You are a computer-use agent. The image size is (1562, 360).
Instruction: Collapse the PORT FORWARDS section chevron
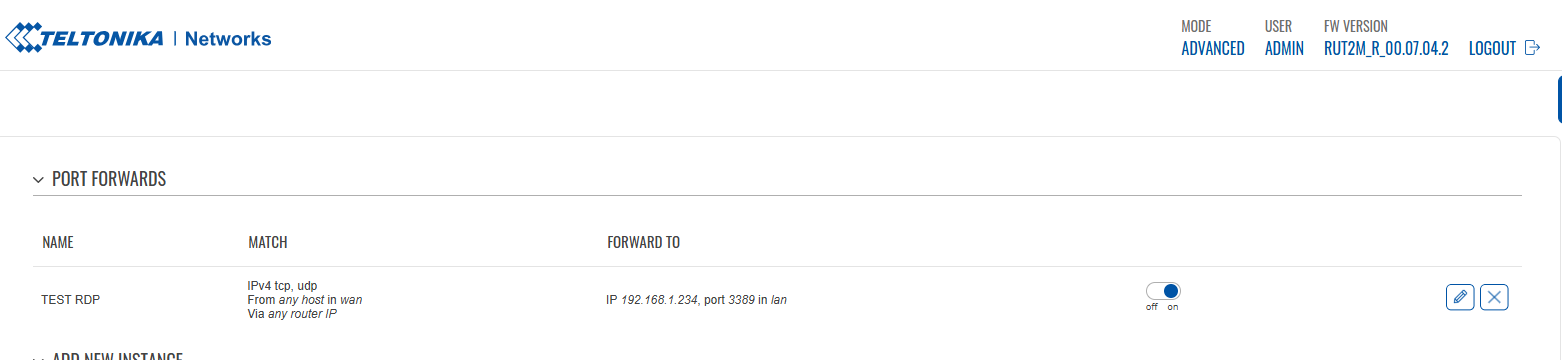[x=39, y=180]
